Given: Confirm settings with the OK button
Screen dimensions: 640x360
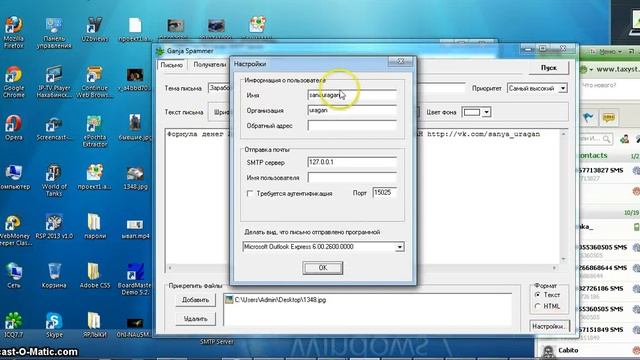Looking at the screenshot, I should click(x=322, y=268).
